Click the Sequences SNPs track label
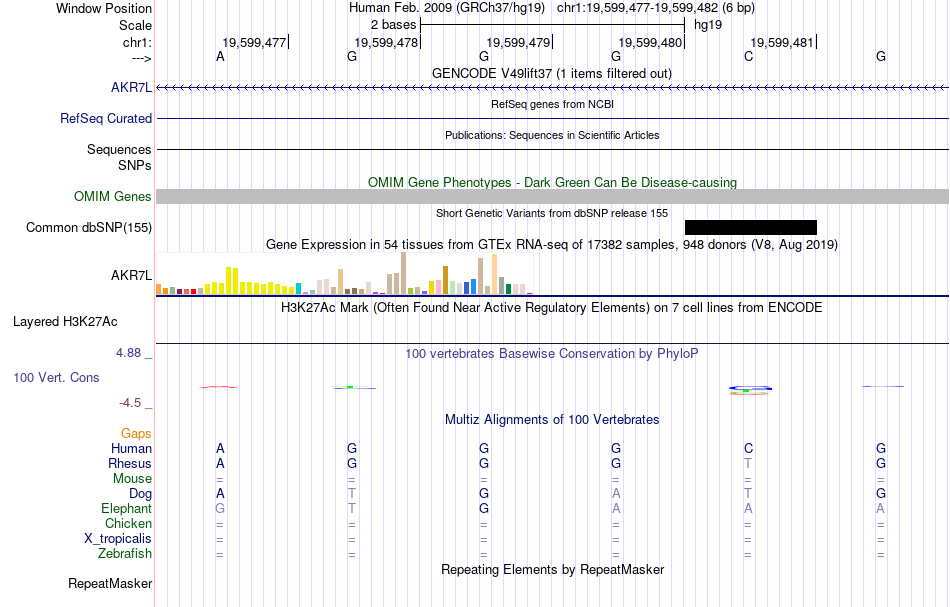This screenshot has width=950, height=607. pyautogui.click(x=119, y=158)
